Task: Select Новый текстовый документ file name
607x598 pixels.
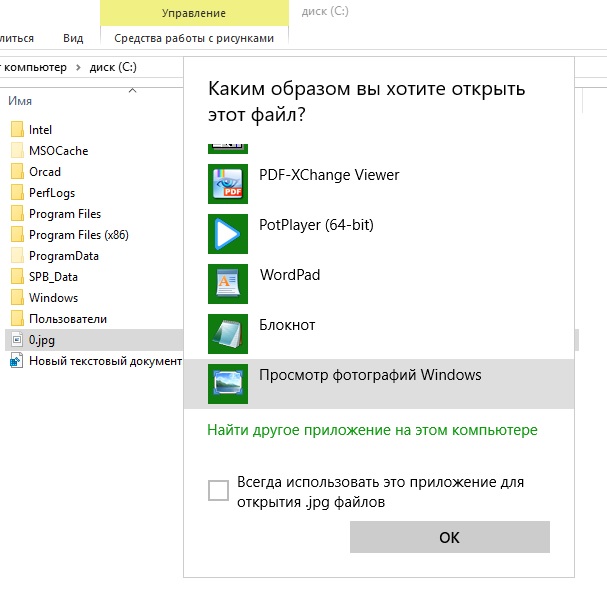Action: point(105,361)
